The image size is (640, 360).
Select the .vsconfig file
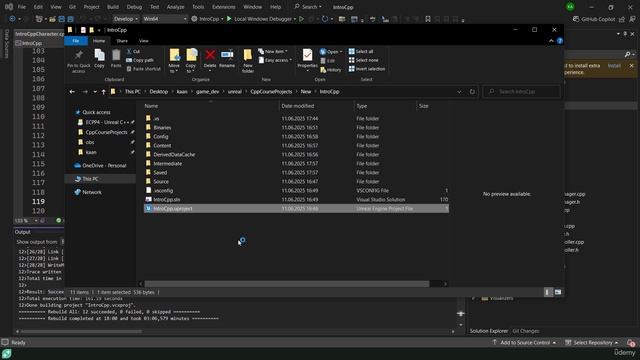click(x=163, y=191)
